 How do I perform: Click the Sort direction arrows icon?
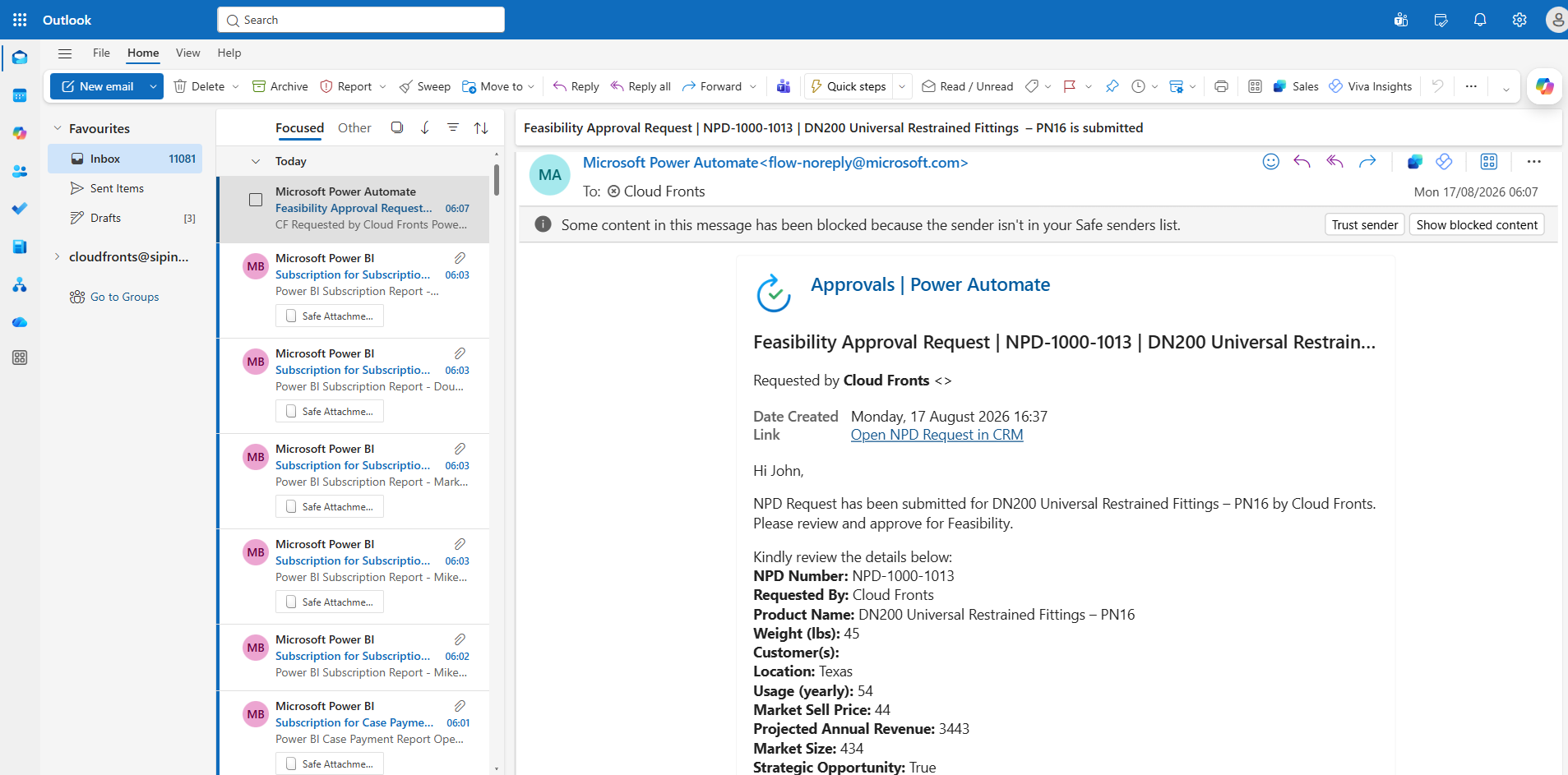481,128
